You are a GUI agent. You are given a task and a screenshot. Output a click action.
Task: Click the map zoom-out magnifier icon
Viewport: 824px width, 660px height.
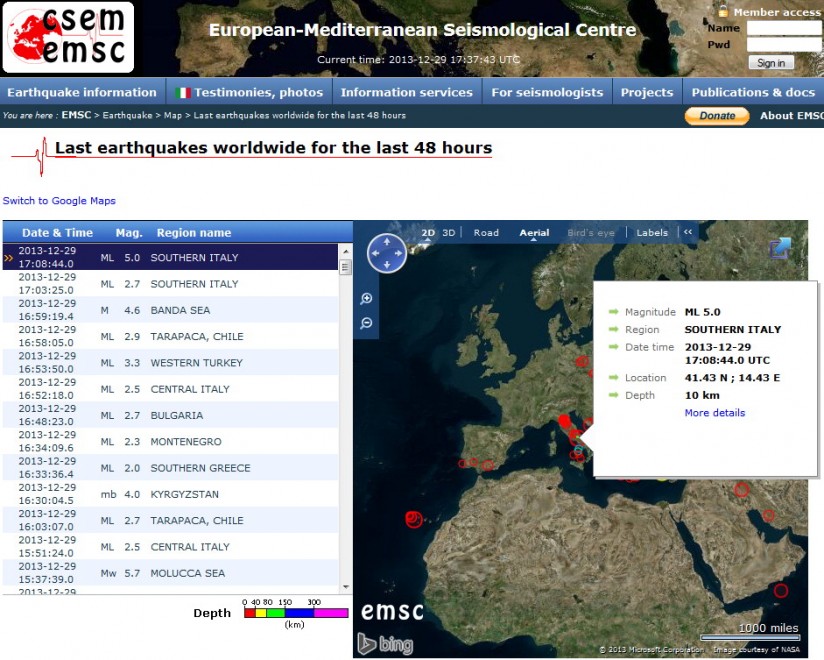click(366, 323)
